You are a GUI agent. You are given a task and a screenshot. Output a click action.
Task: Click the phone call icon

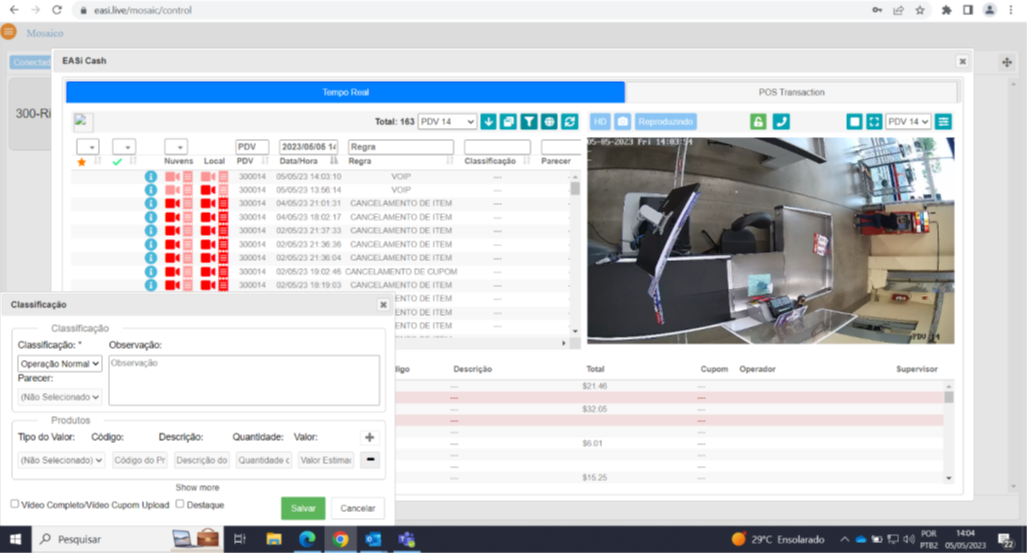click(781, 122)
